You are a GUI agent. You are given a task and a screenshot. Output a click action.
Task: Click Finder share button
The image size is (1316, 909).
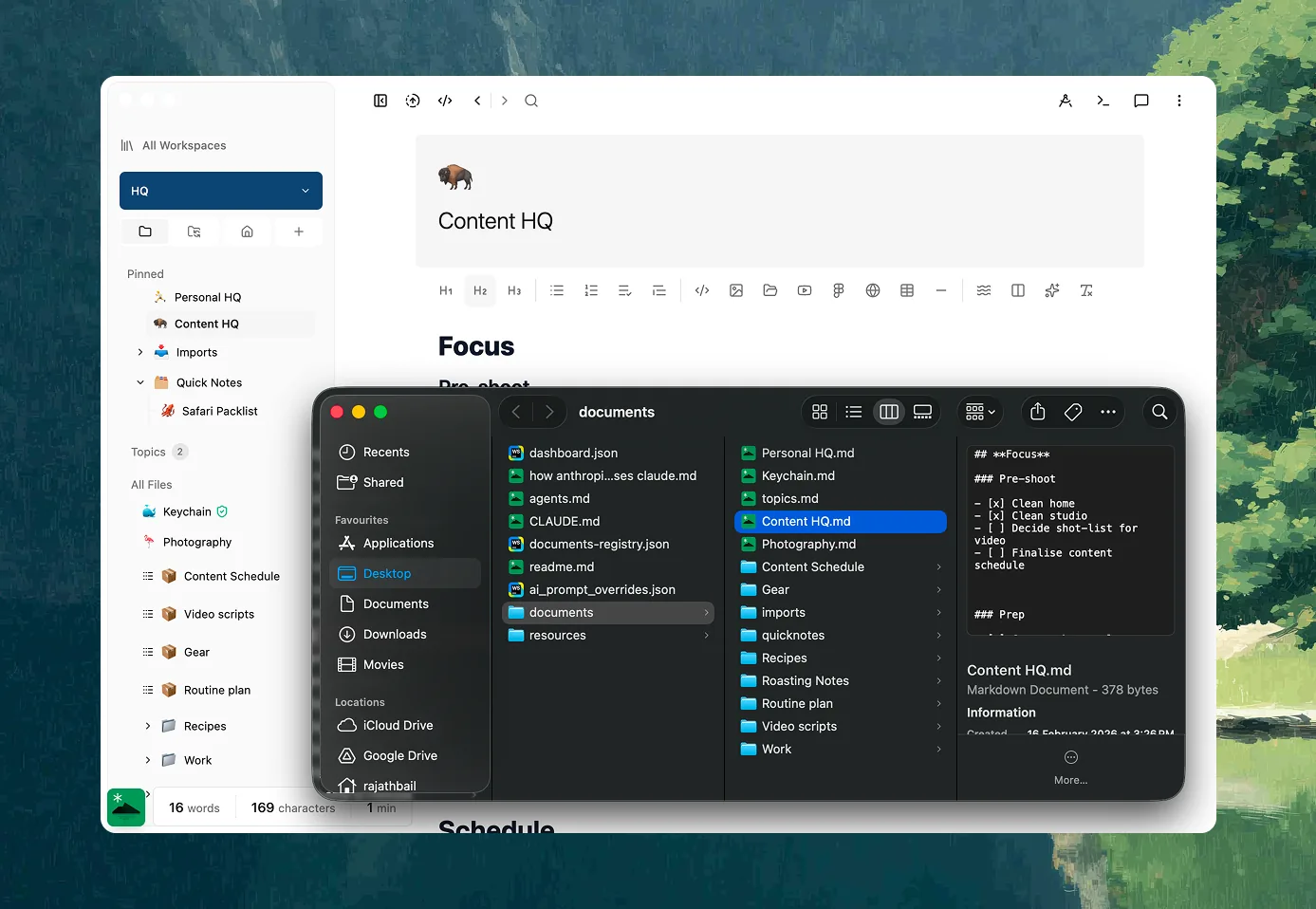[x=1038, y=412]
